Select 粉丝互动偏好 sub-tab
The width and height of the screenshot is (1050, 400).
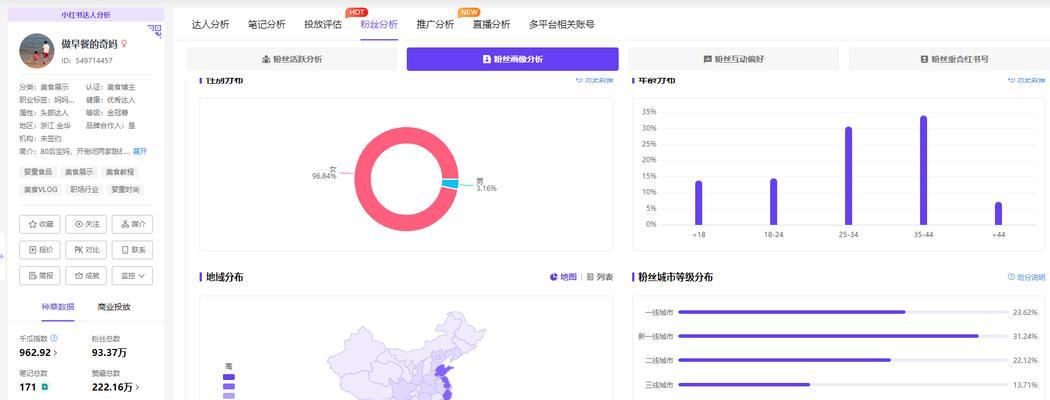click(733, 59)
